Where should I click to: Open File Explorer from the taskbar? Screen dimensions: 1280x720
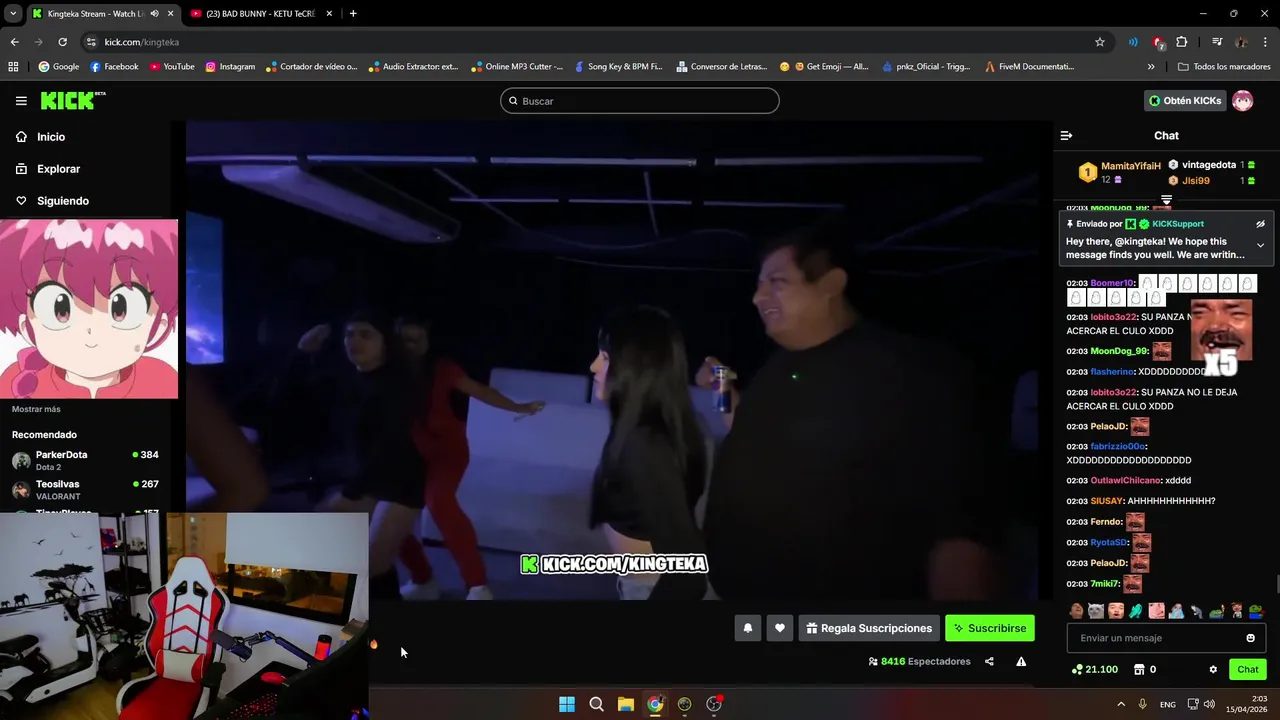(x=625, y=704)
